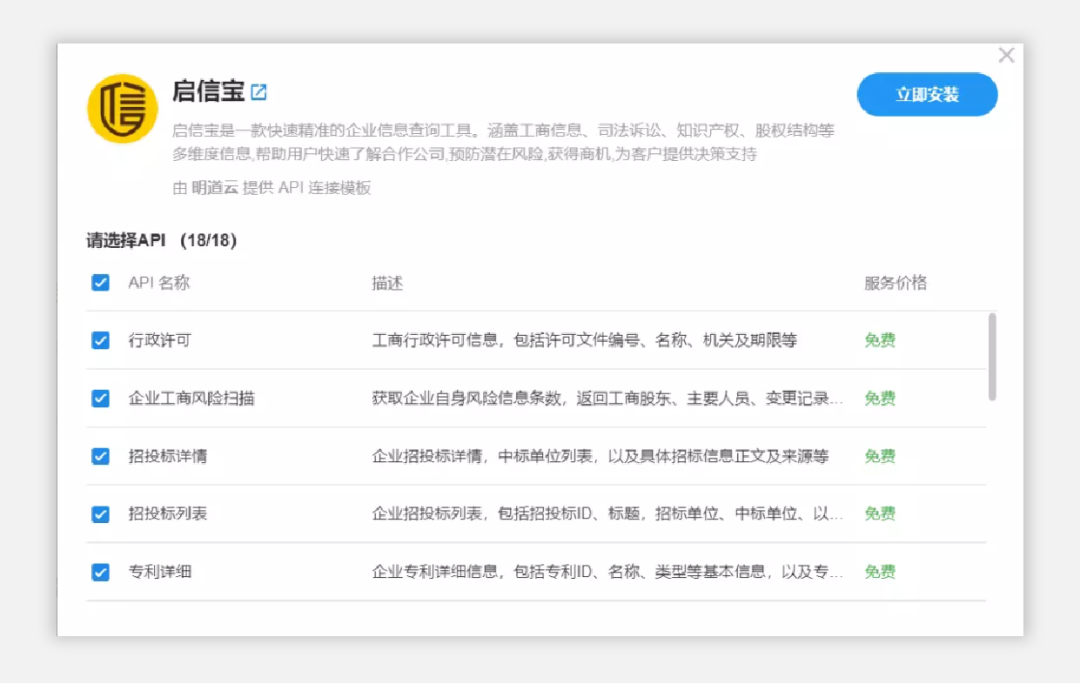1080x684 pixels.
Task: Open the external link icon beside 启信宝
Action: 259,92
